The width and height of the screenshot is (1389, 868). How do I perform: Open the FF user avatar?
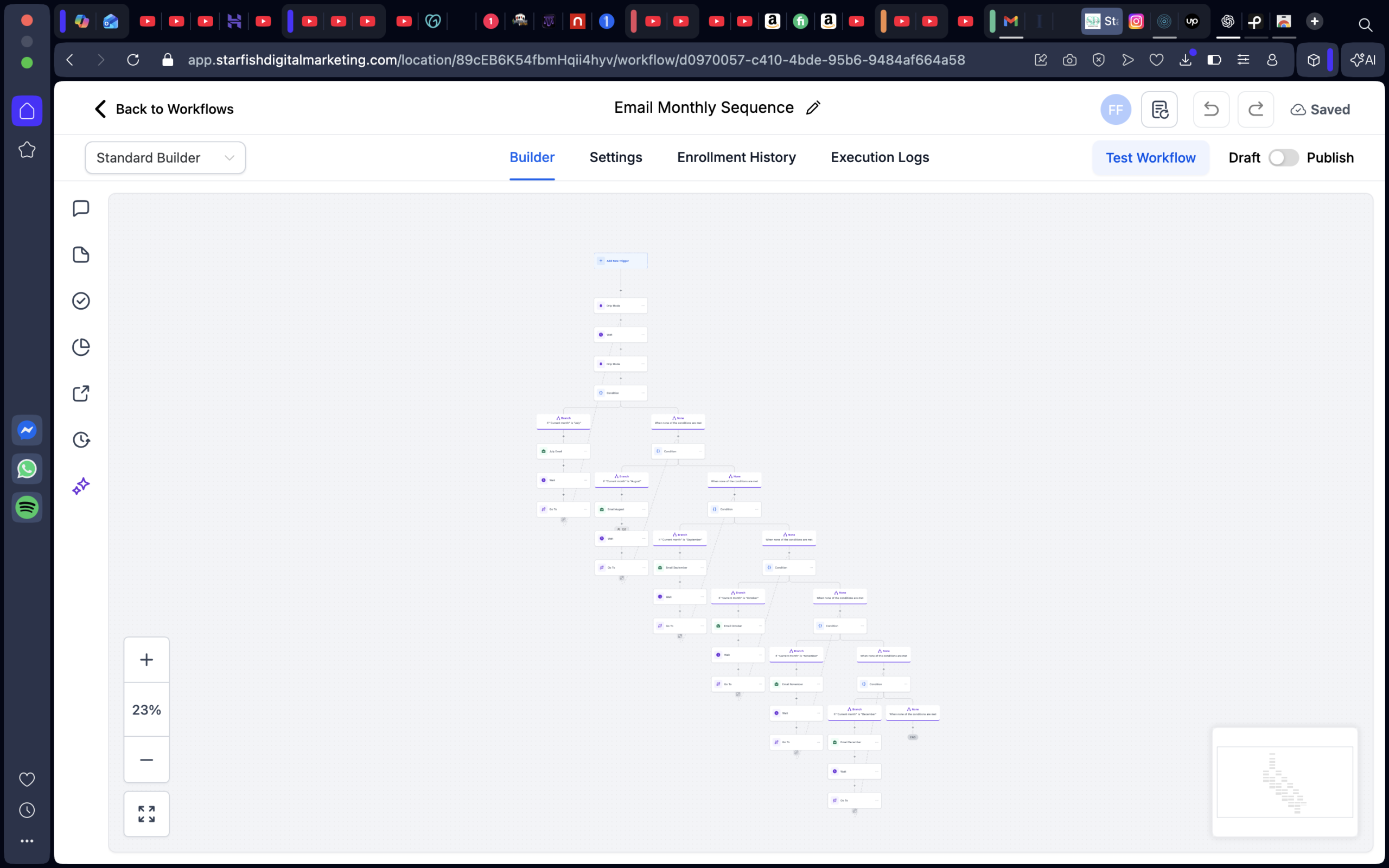point(1115,110)
